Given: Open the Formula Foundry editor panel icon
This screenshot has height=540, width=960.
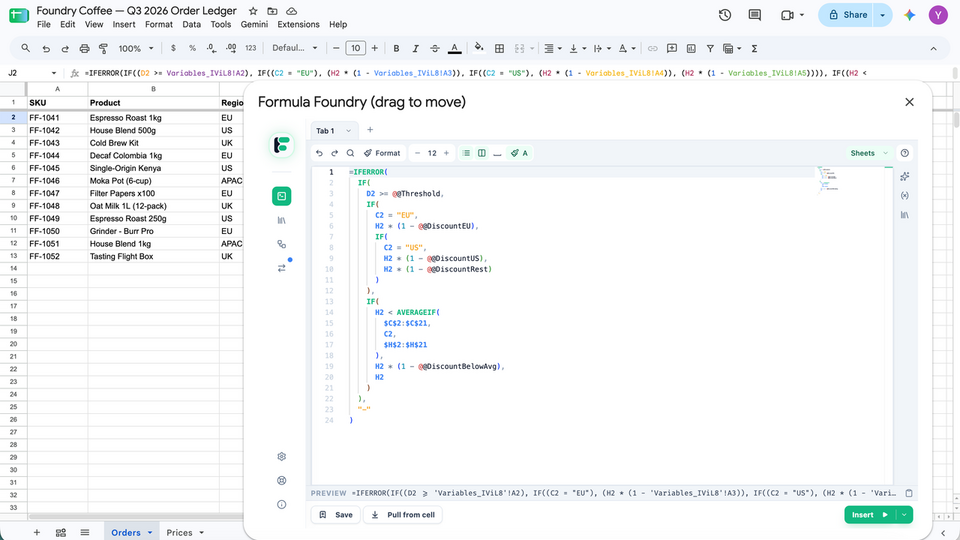Looking at the screenshot, I should click(x=282, y=196).
